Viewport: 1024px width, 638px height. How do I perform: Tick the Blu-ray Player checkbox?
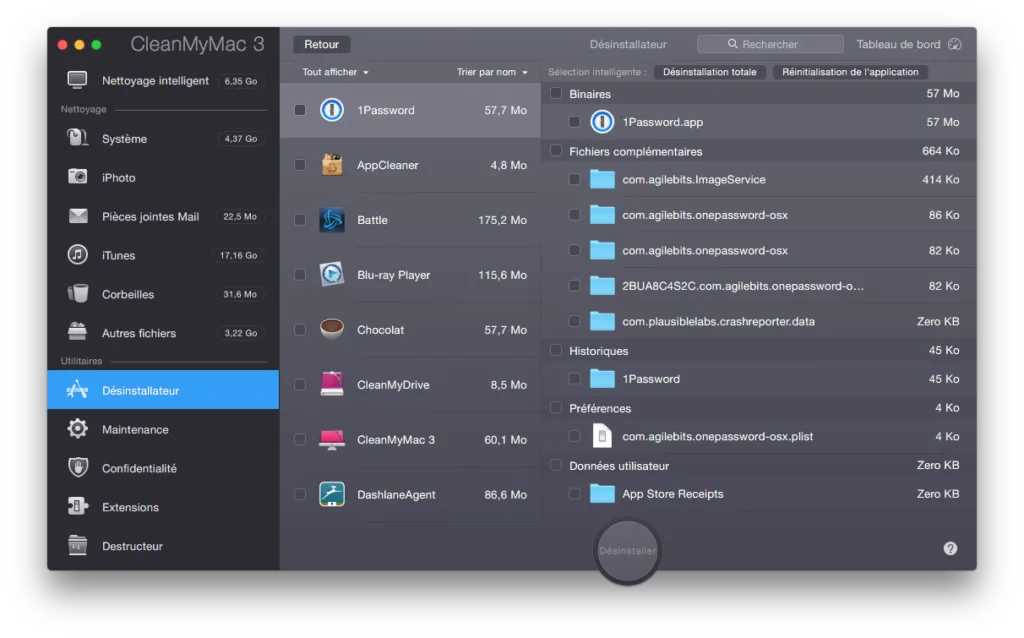pyautogui.click(x=300, y=274)
